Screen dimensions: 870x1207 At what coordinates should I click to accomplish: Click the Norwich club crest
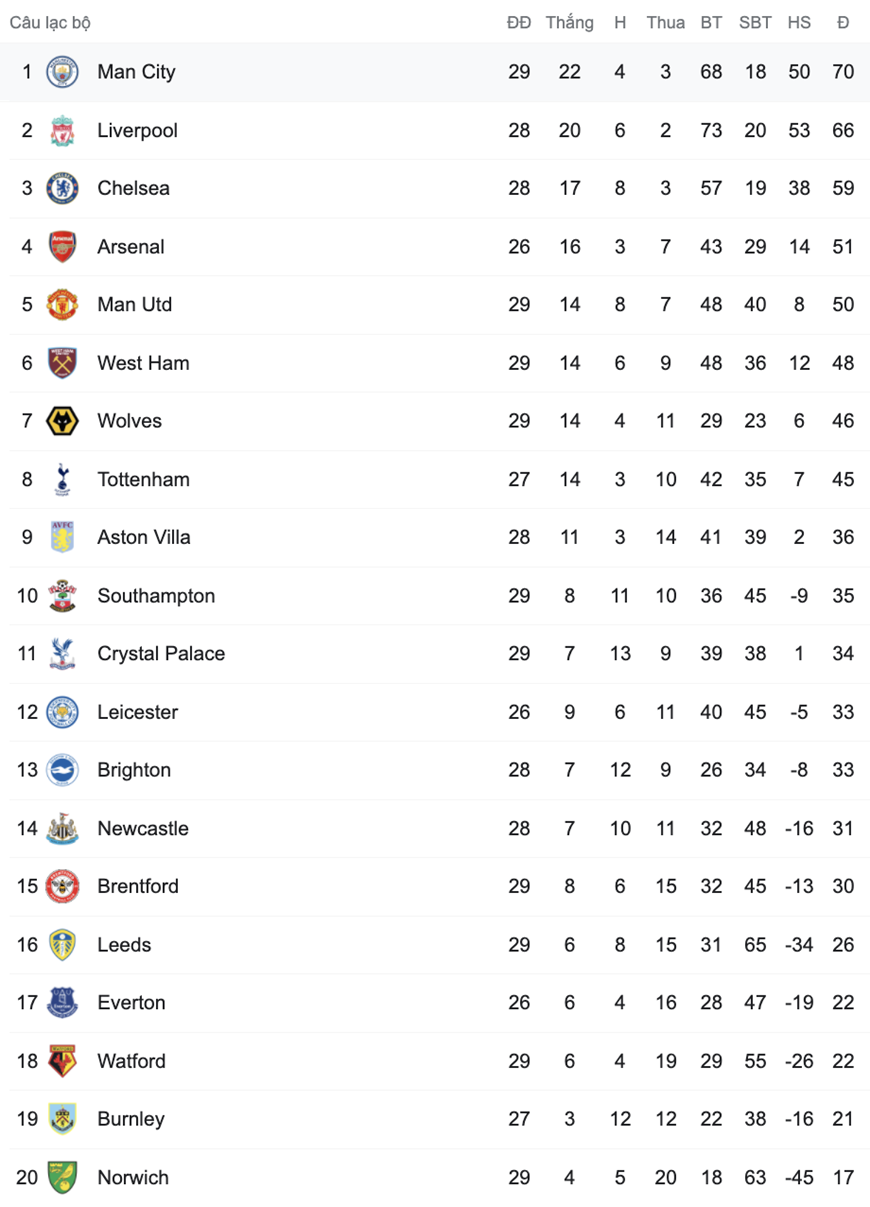pyautogui.click(x=63, y=1177)
